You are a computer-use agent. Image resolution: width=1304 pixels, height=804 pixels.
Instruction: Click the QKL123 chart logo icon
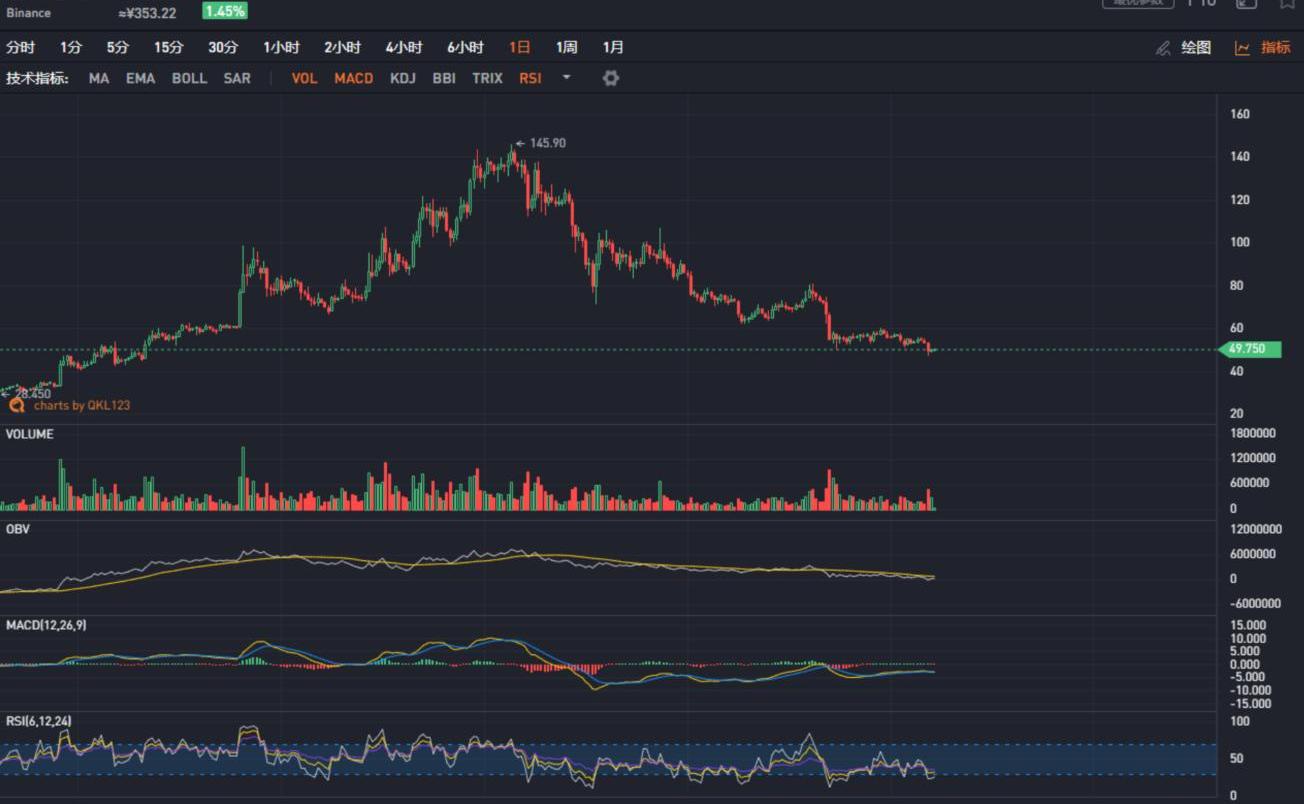tap(17, 405)
